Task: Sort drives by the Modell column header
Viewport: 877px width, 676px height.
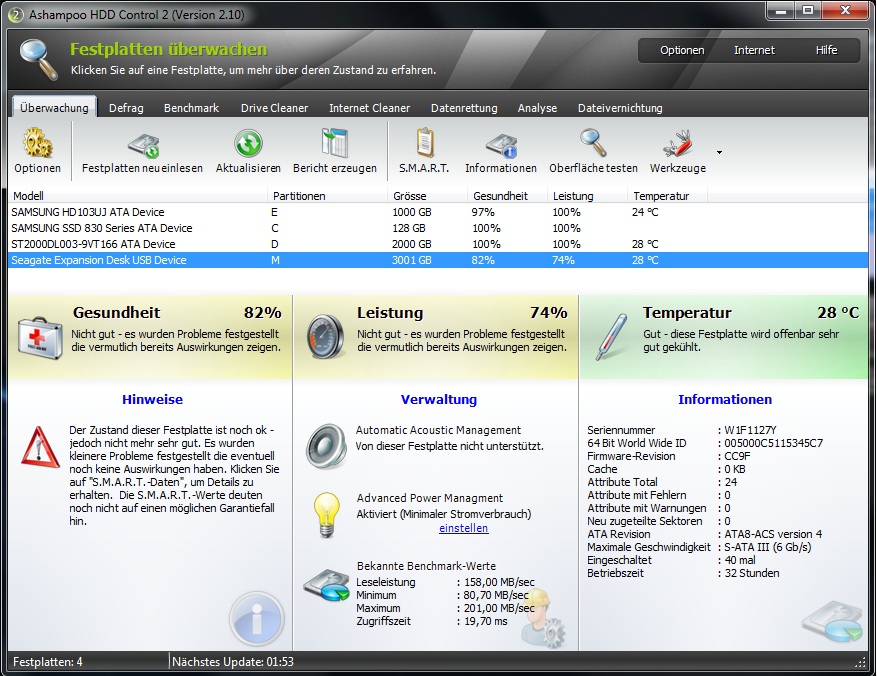Action: coord(138,196)
